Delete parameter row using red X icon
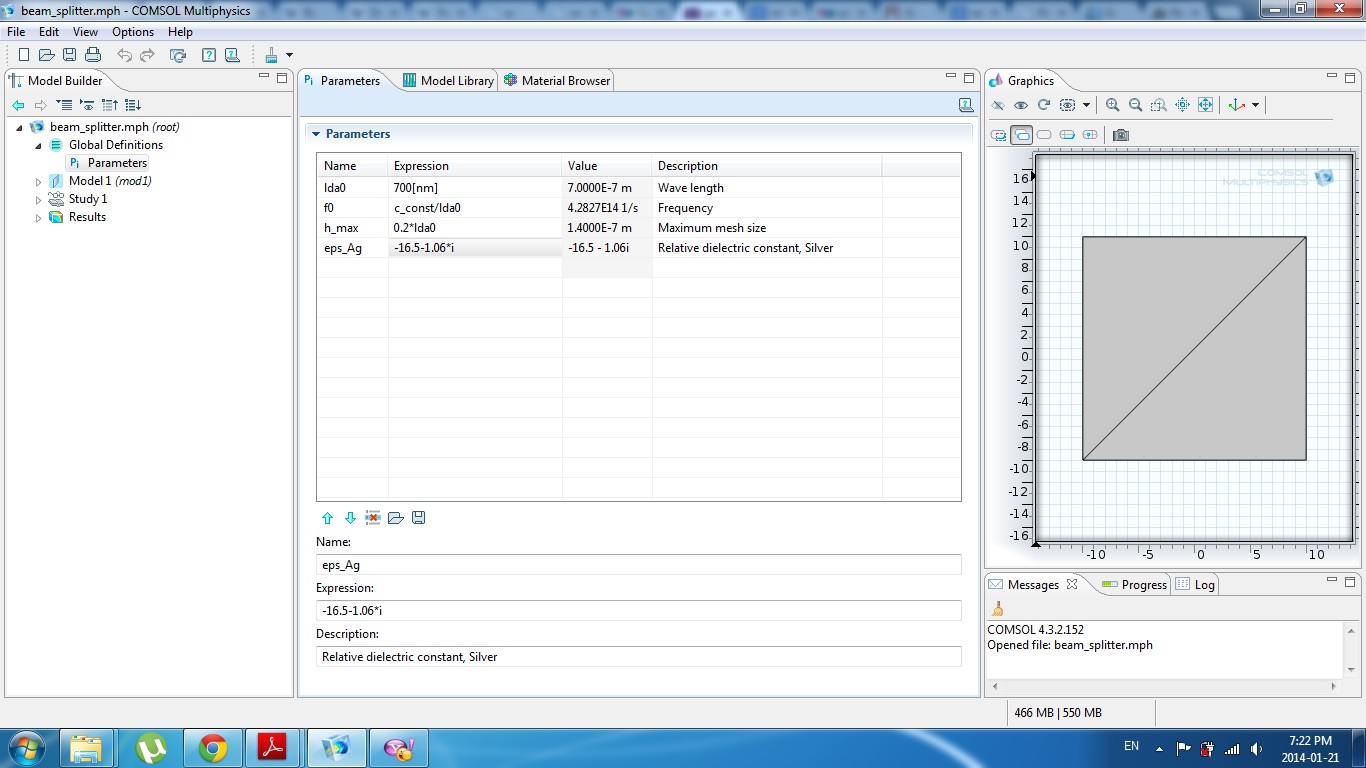Viewport: 1366px width, 768px height. pos(373,518)
